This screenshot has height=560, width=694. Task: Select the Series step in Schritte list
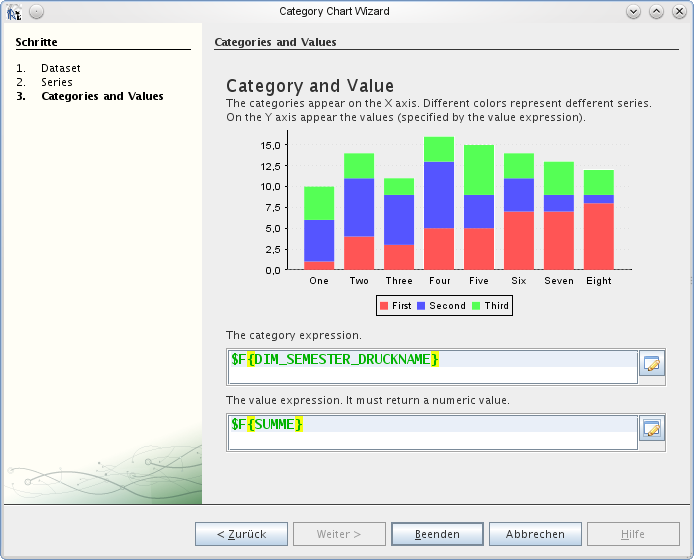57,82
